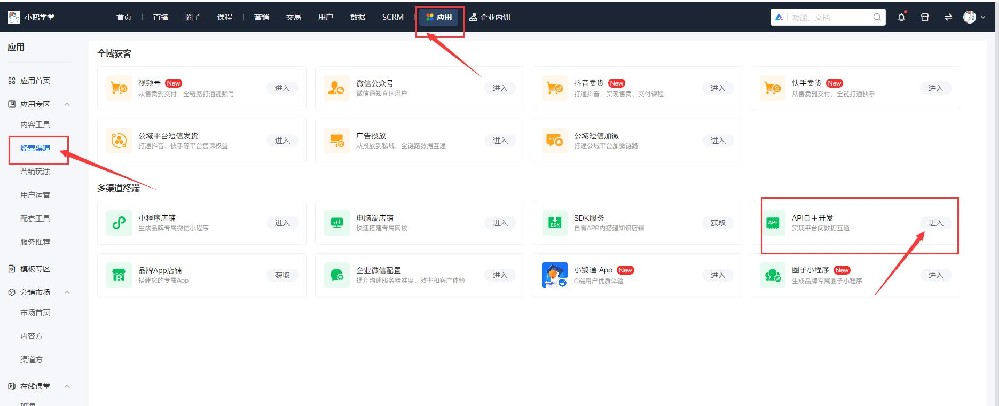This screenshot has width=999, height=406.
Task: Open 渠道方 in the sidebar
Action: tap(31, 359)
